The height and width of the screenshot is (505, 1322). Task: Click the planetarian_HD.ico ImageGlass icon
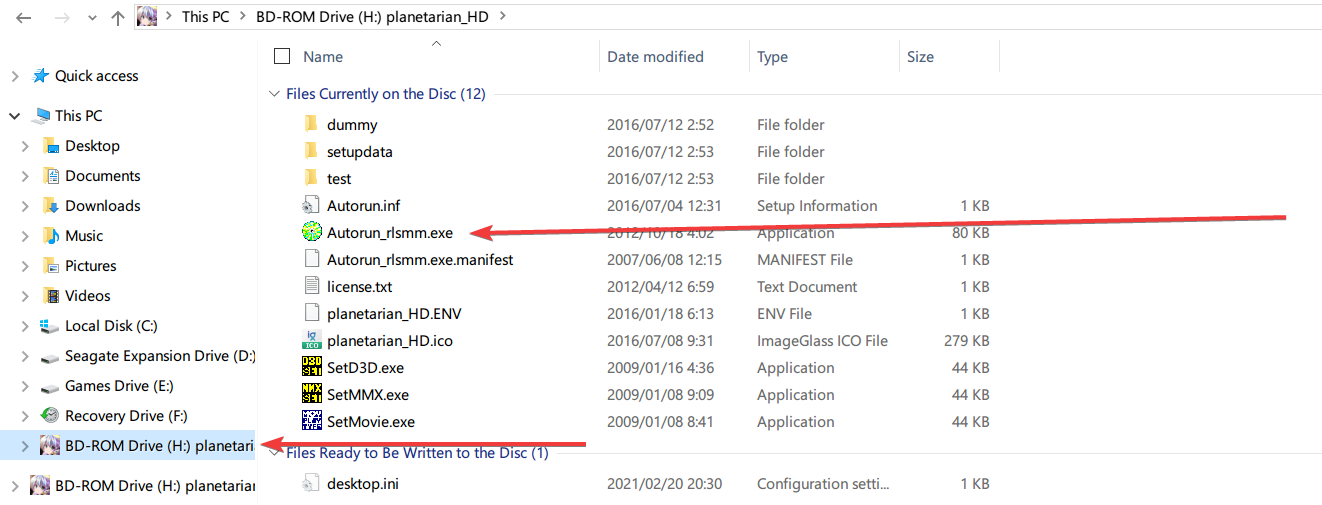(x=311, y=341)
